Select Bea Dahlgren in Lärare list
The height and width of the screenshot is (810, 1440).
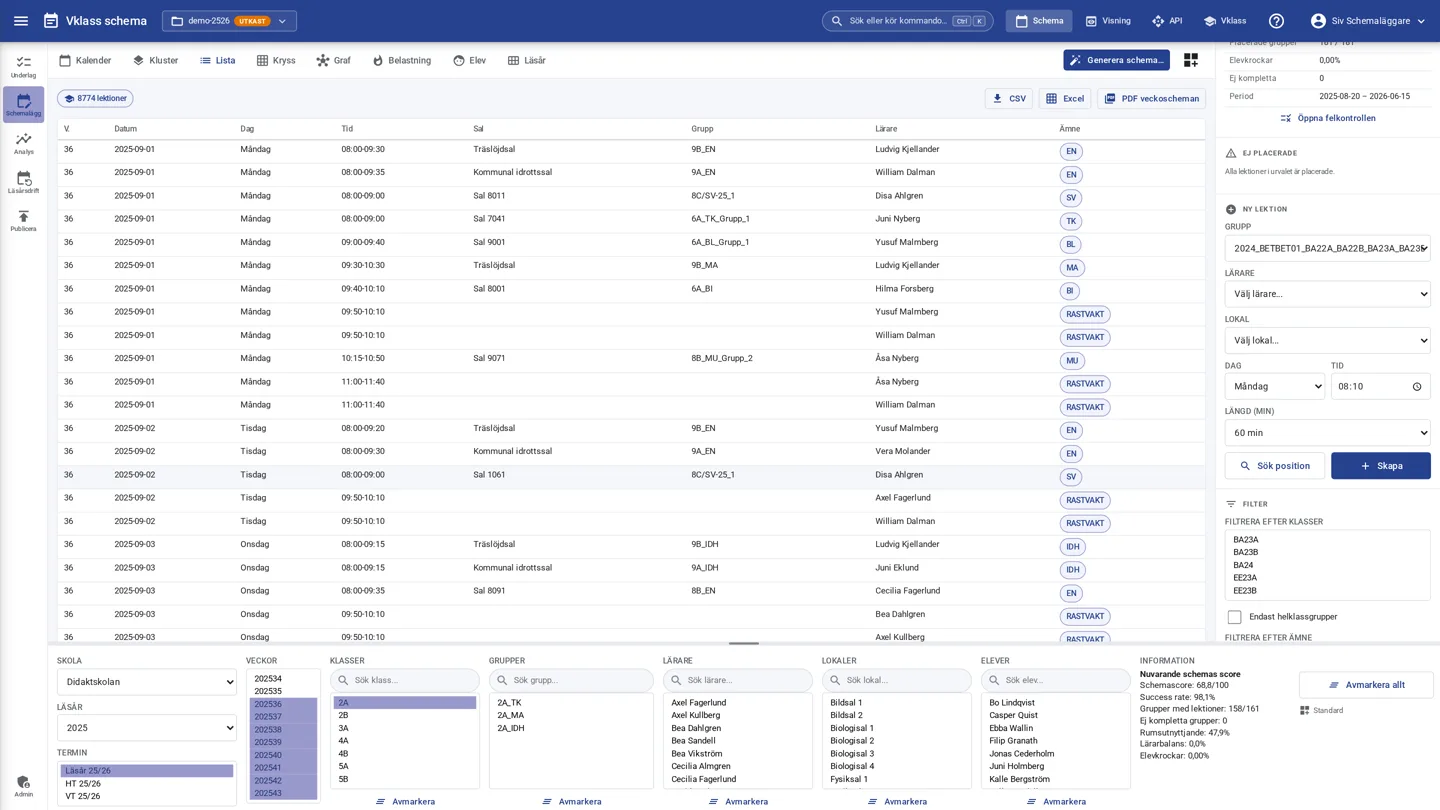point(738,729)
